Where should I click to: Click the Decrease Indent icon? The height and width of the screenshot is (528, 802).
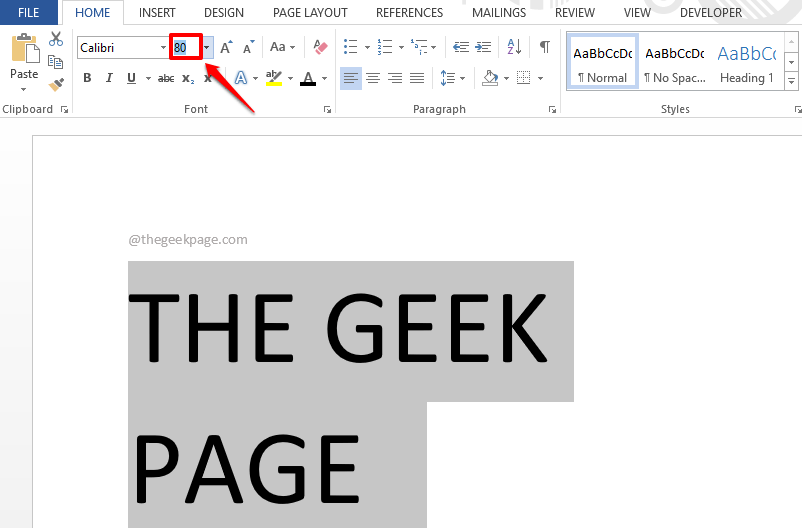pos(460,47)
